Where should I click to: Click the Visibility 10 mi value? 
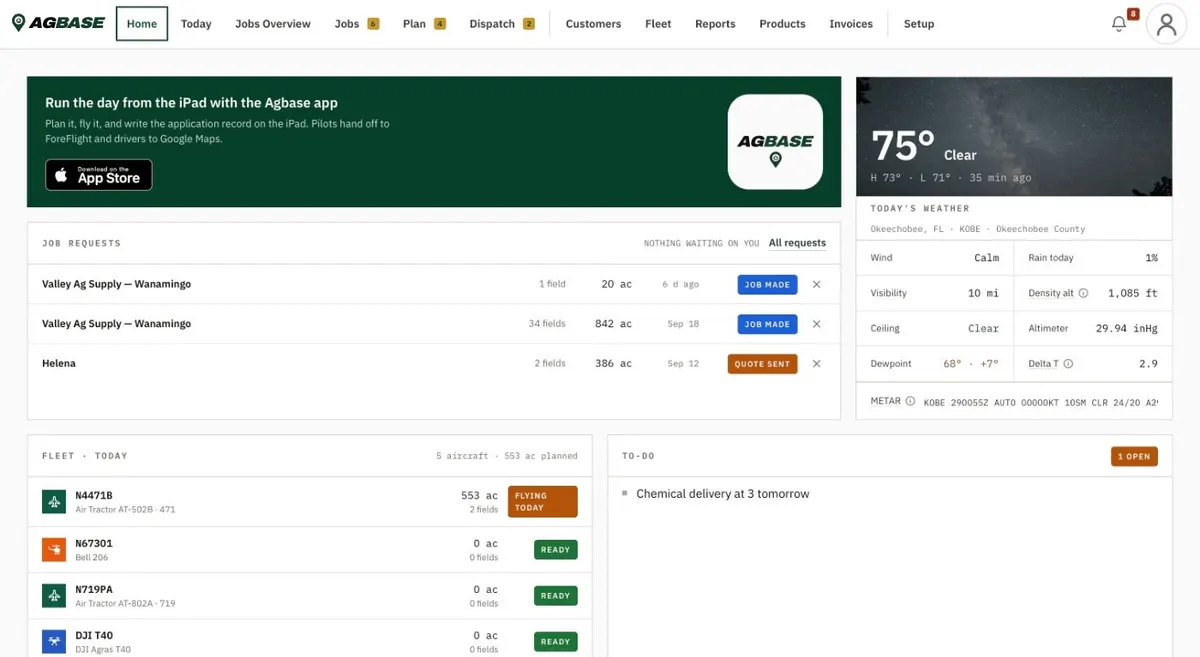coord(983,293)
